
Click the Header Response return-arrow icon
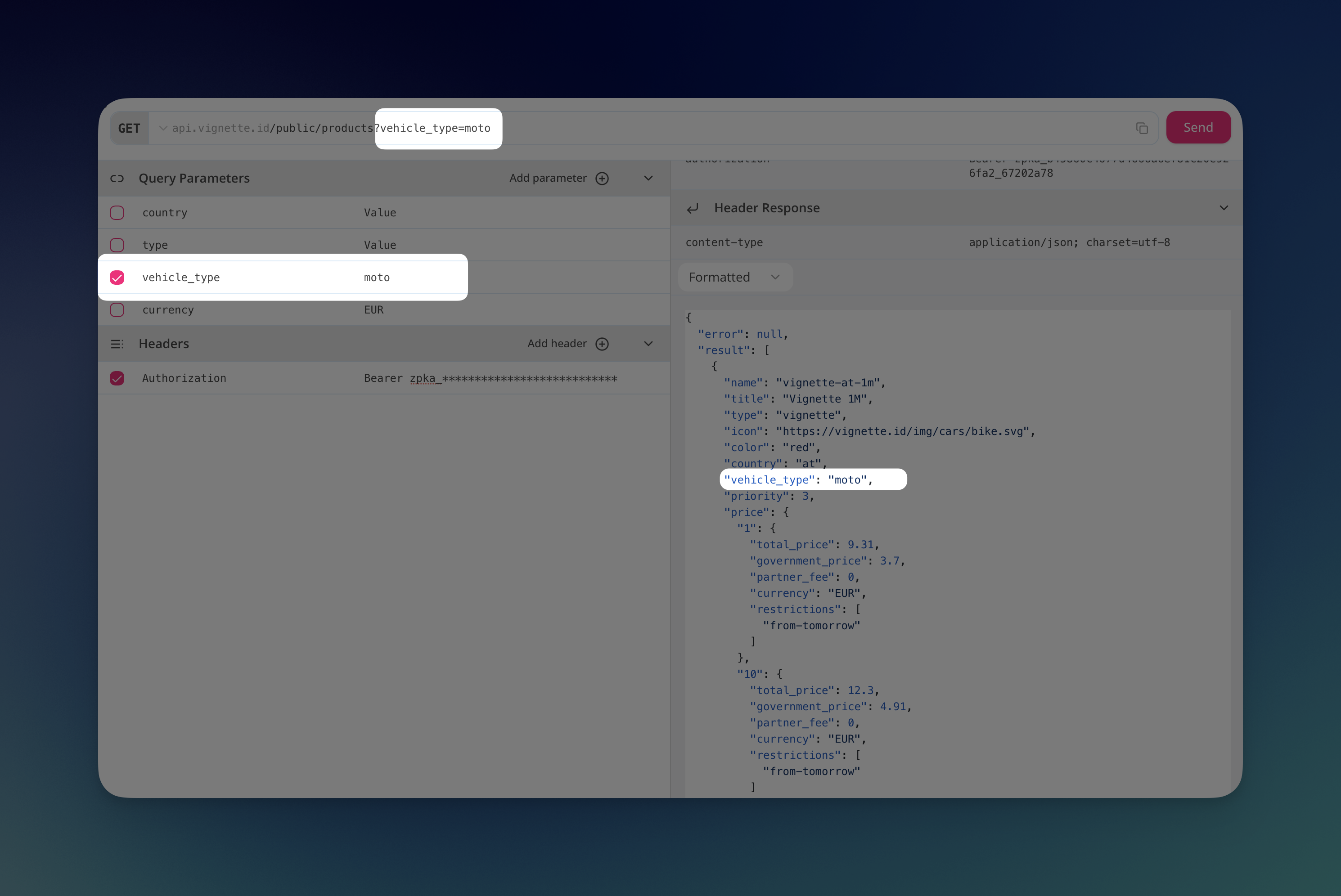tap(693, 209)
